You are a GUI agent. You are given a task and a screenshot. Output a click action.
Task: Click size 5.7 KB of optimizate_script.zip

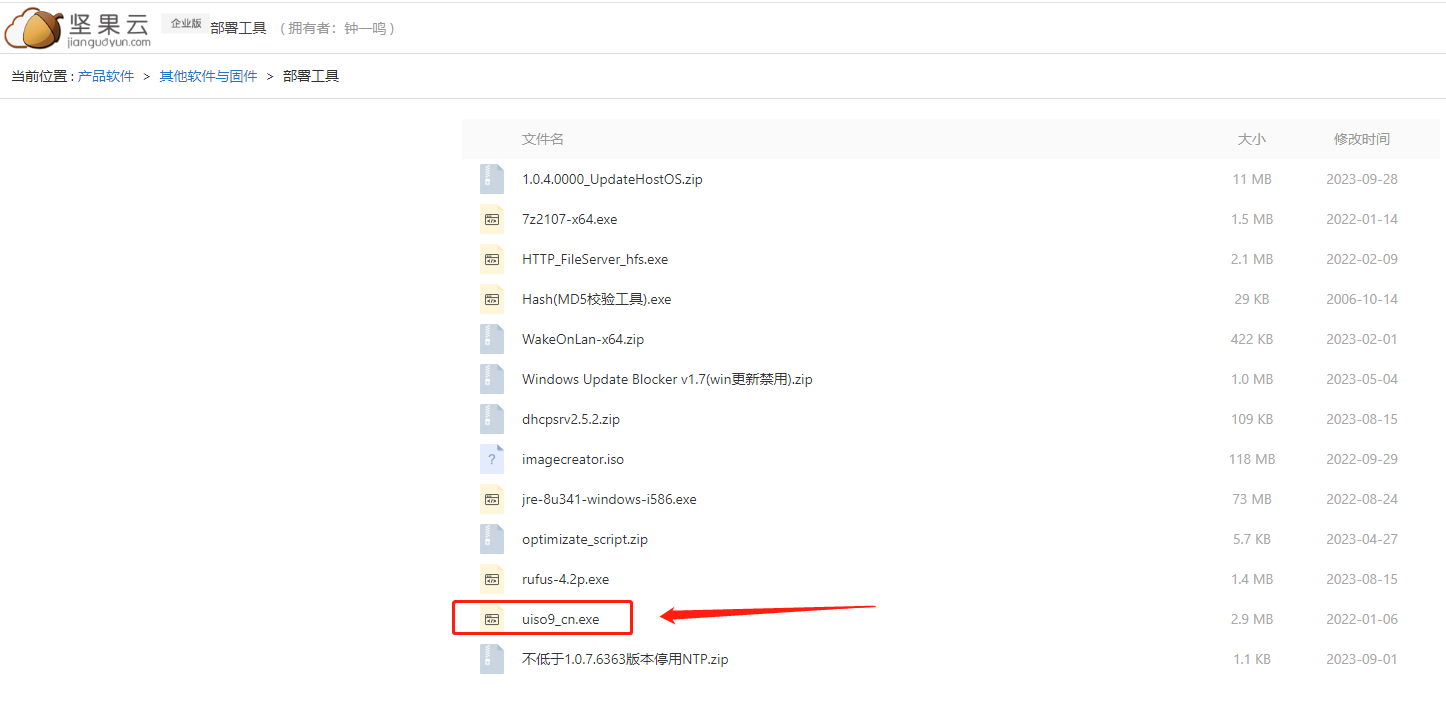click(x=1252, y=539)
